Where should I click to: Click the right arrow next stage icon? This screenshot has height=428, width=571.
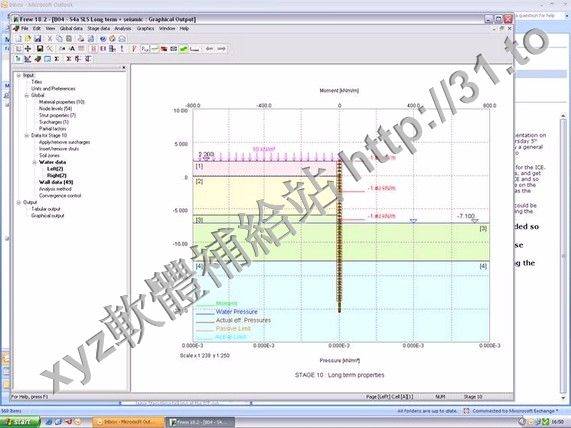point(221,48)
